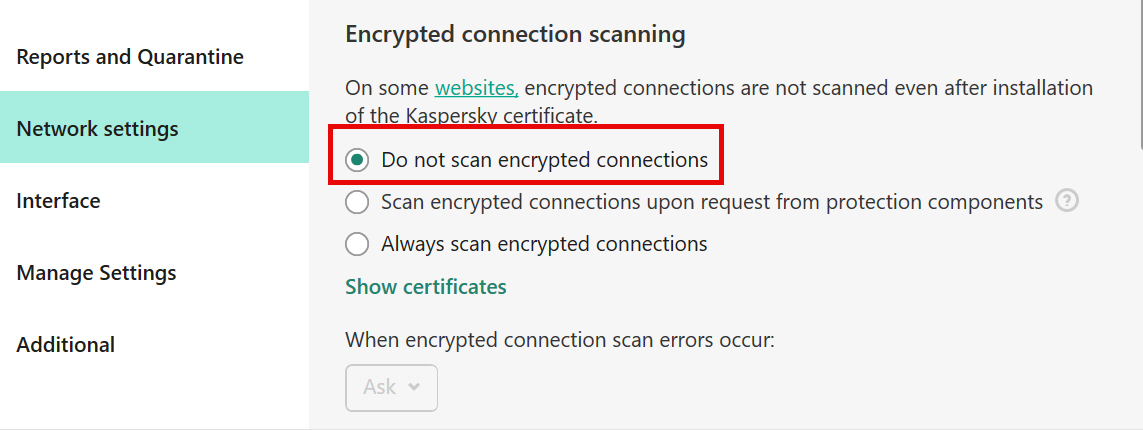Switch to the Additional section
Image resolution: width=1143 pixels, height=430 pixels.
tap(66, 344)
